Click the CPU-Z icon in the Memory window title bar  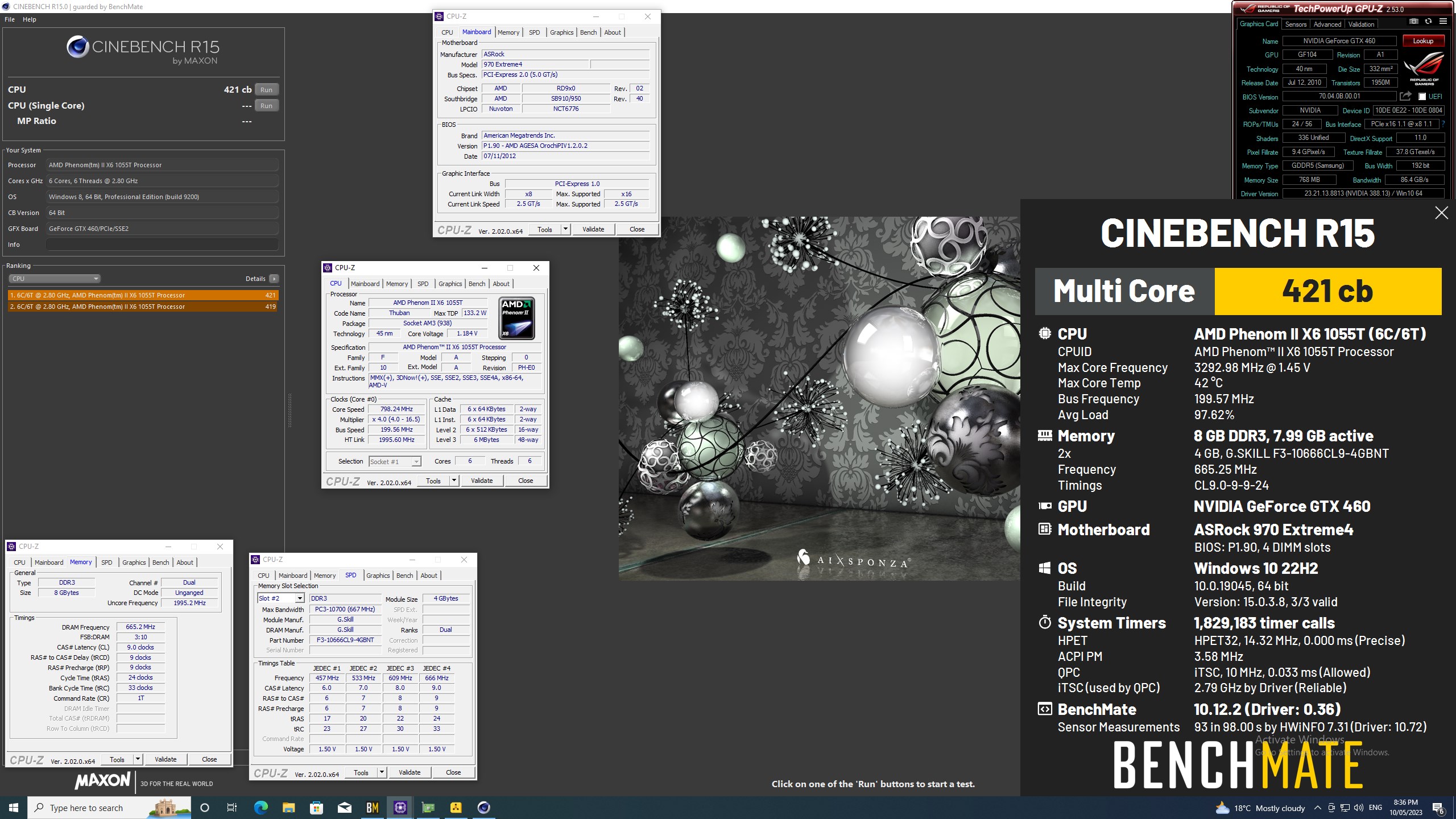11,547
